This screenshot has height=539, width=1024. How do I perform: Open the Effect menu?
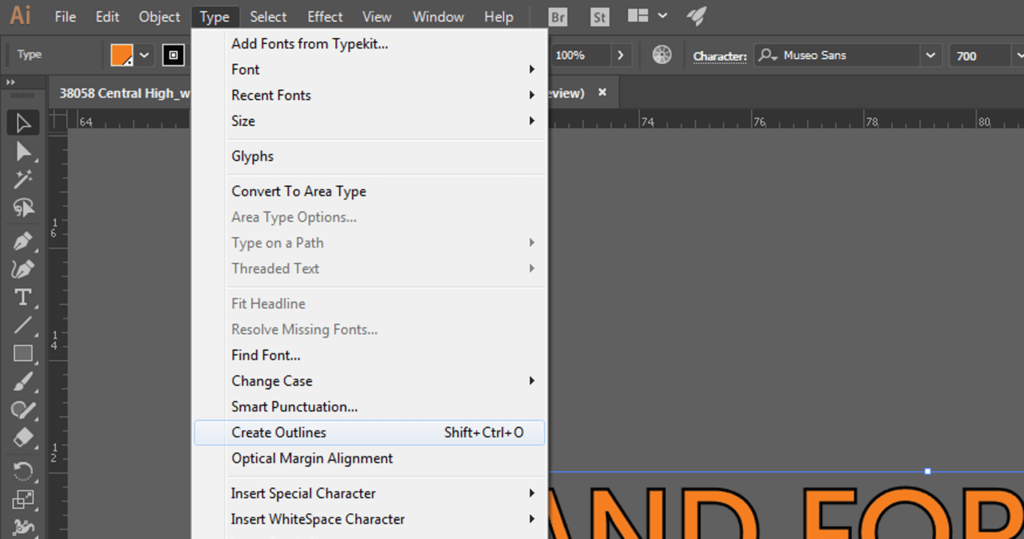(x=325, y=17)
